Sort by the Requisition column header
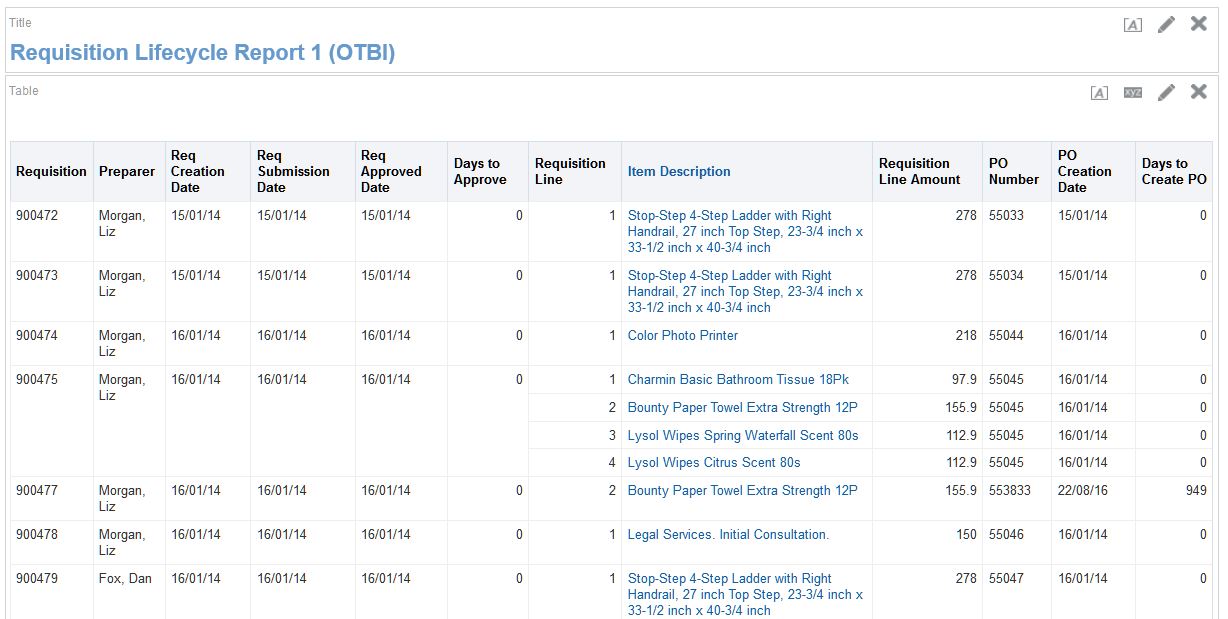The image size is (1228, 619). [51, 170]
